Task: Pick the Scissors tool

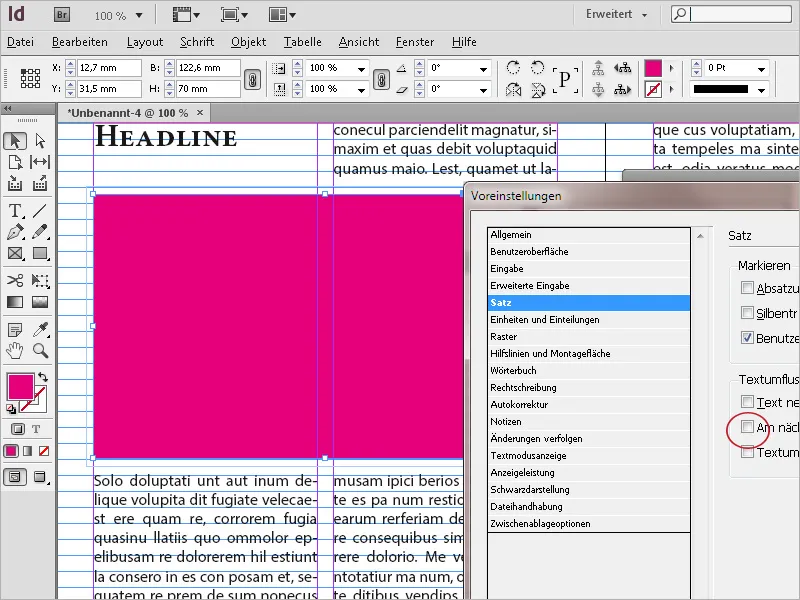Action: tap(15, 281)
